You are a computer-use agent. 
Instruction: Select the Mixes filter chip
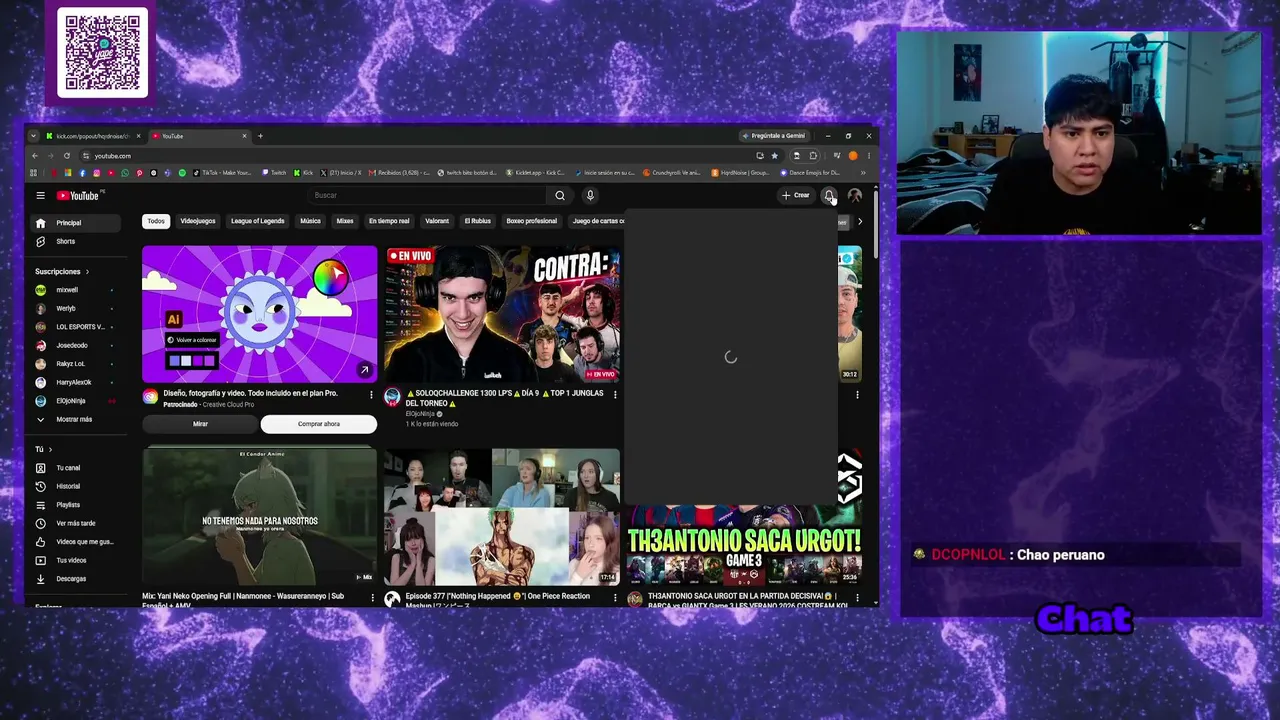click(x=345, y=221)
